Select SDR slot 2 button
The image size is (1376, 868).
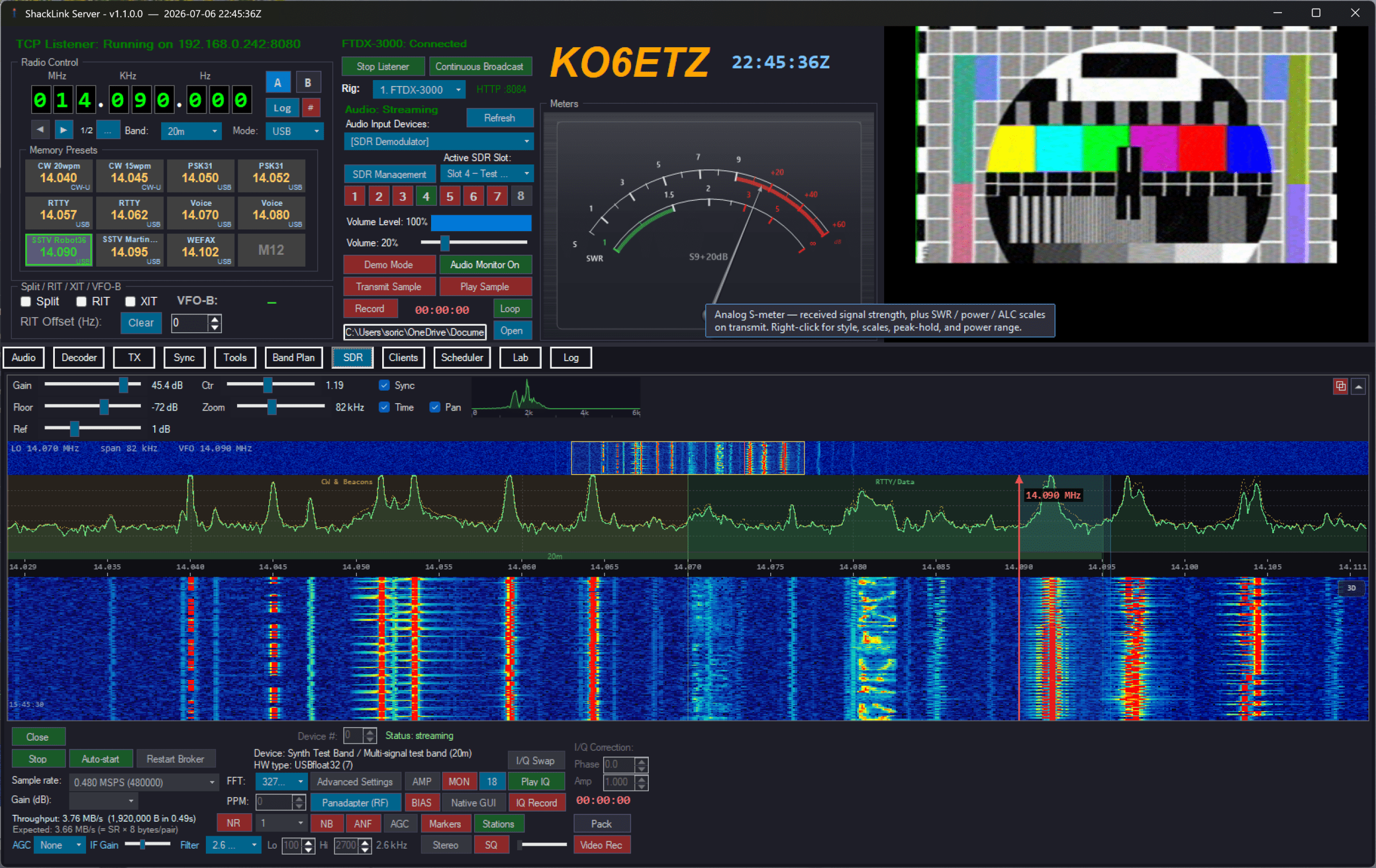point(378,197)
